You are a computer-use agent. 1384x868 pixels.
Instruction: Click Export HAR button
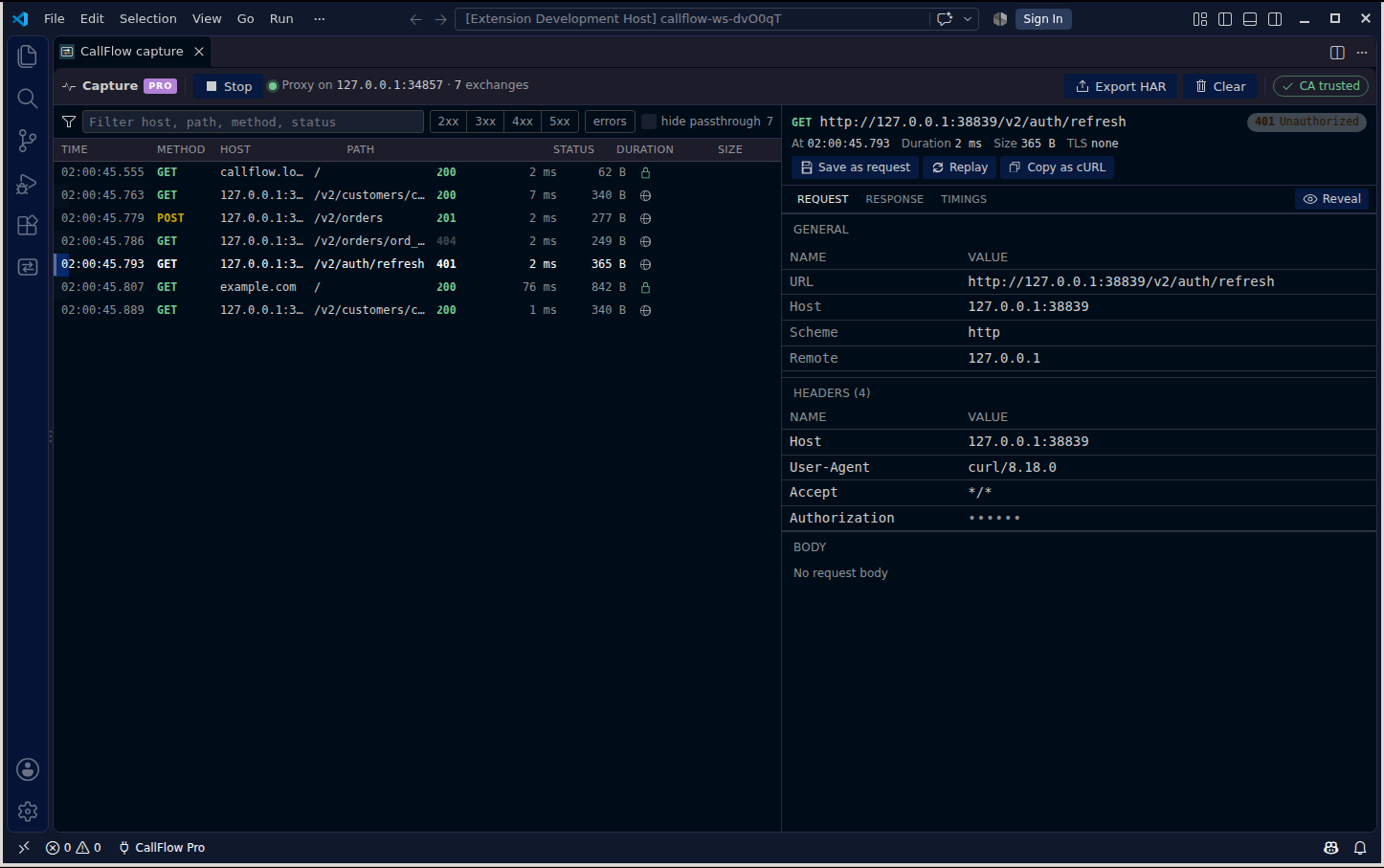pyautogui.click(x=1121, y=86)
